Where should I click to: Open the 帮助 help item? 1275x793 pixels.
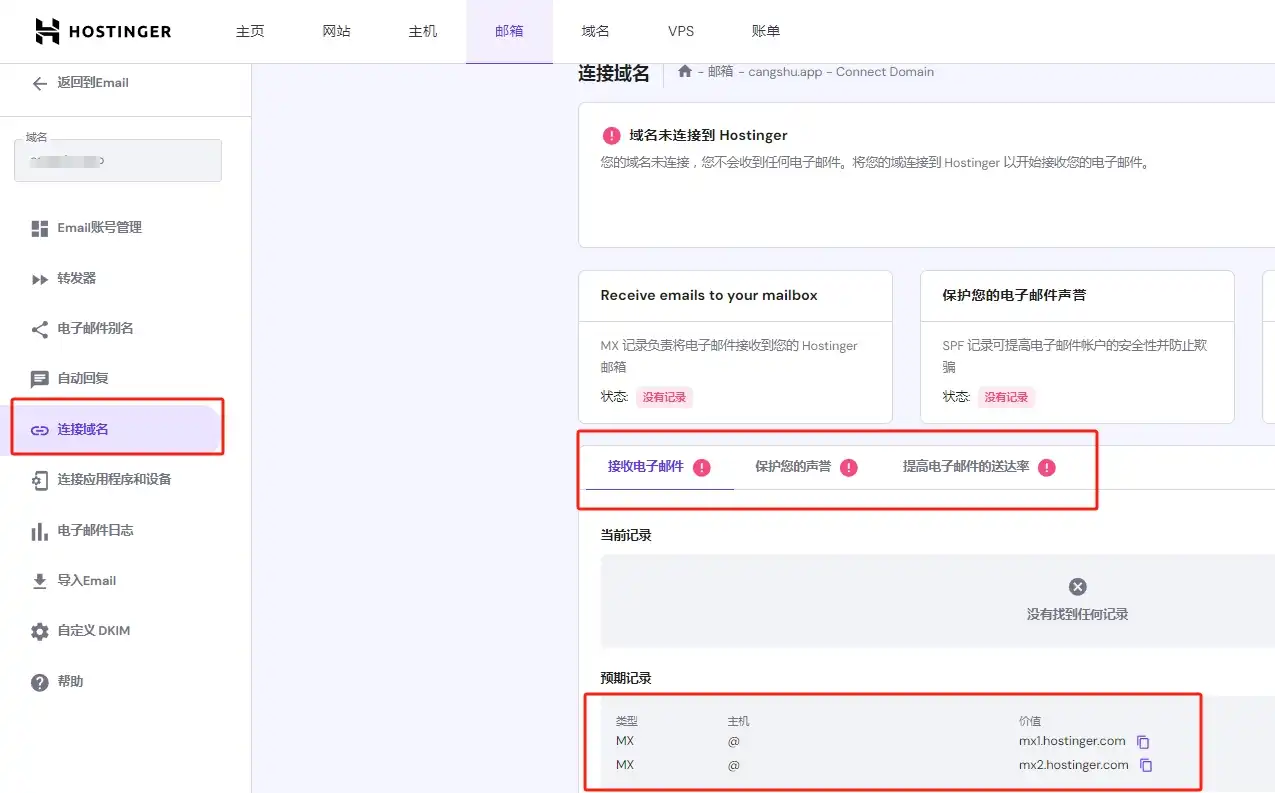click(x=40, y=682)
